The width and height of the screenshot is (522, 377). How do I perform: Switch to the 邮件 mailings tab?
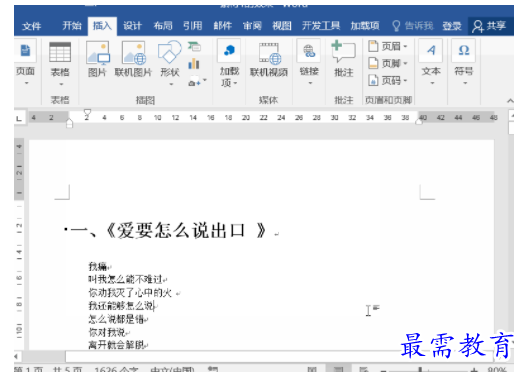pos(223,26)
